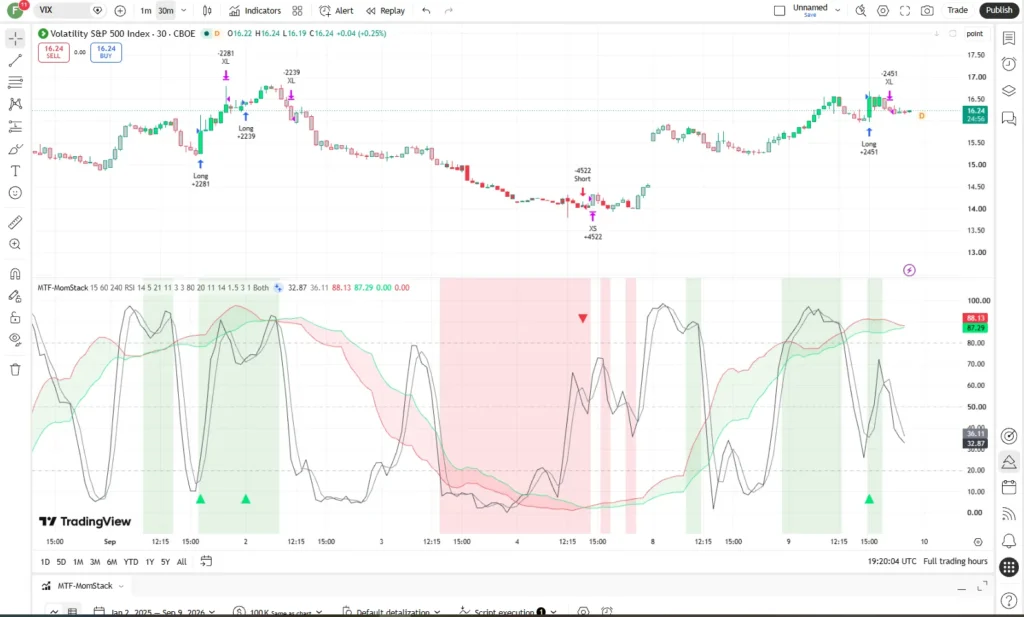Image resolution: width=1024 pixels, height=617 pixels.
Task: Take a chart snapshot with camera icon
Action: (x=927, y=10)
